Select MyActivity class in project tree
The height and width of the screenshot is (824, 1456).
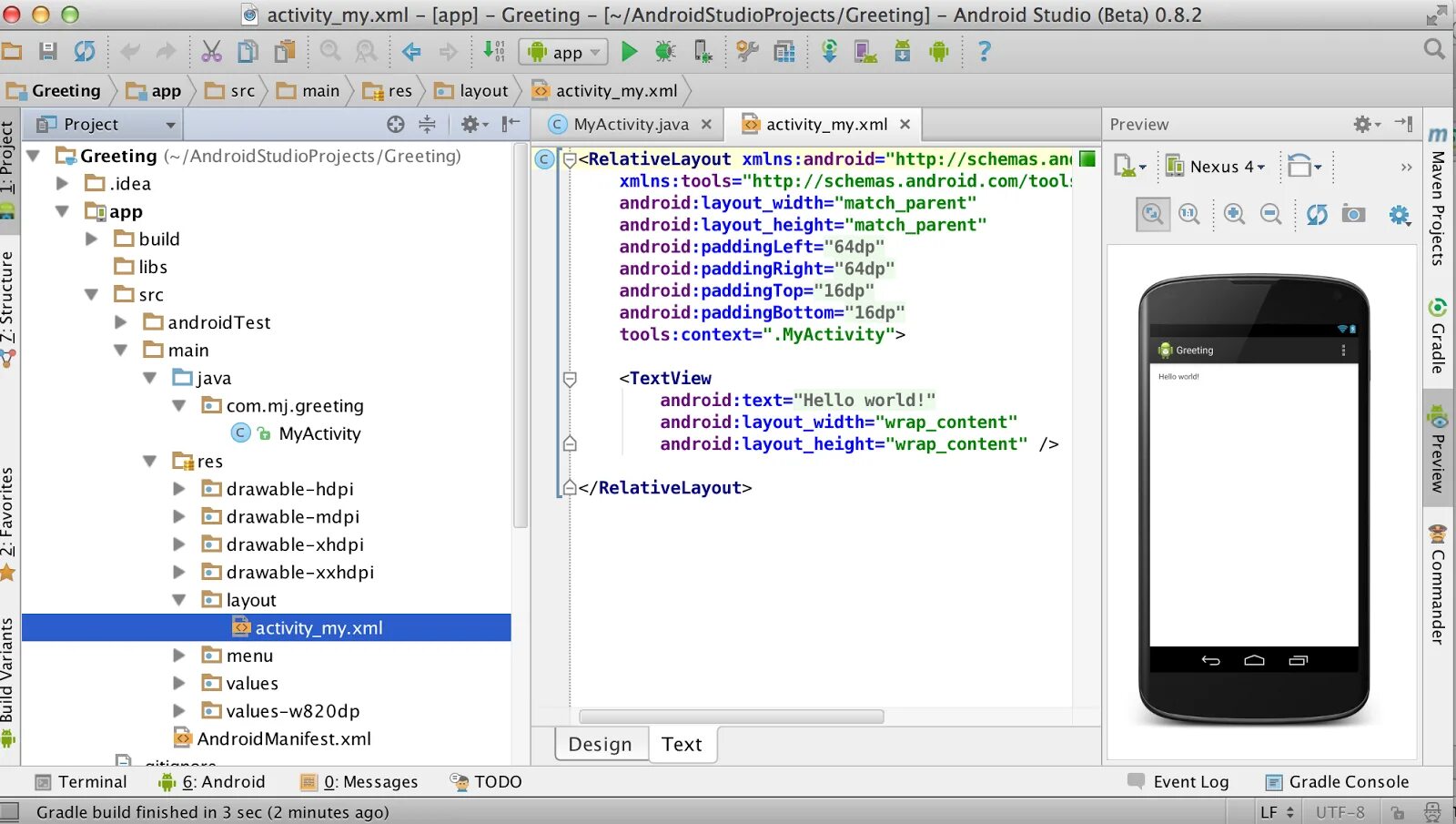(x=319, y=433)
